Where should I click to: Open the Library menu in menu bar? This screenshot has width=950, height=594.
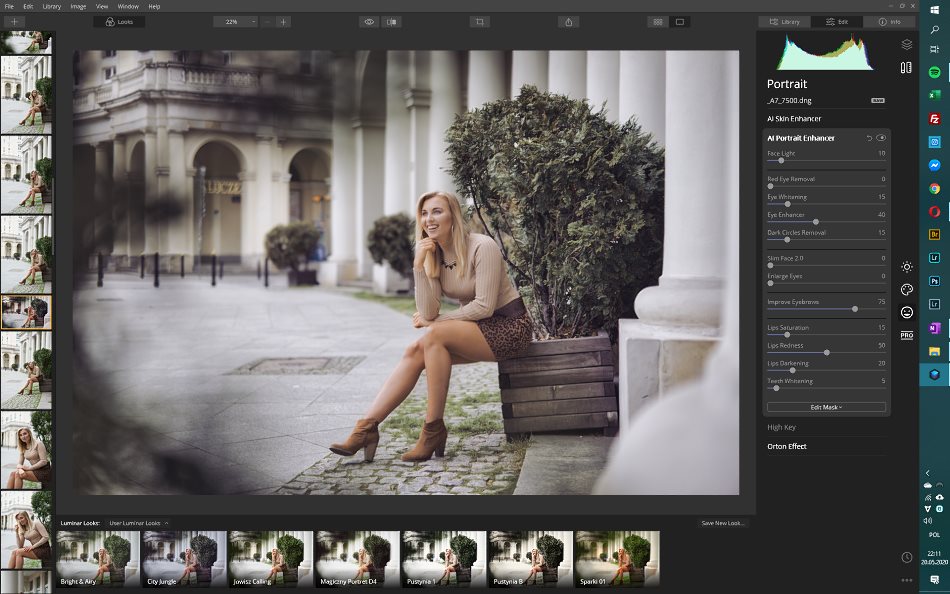point(51,6)
